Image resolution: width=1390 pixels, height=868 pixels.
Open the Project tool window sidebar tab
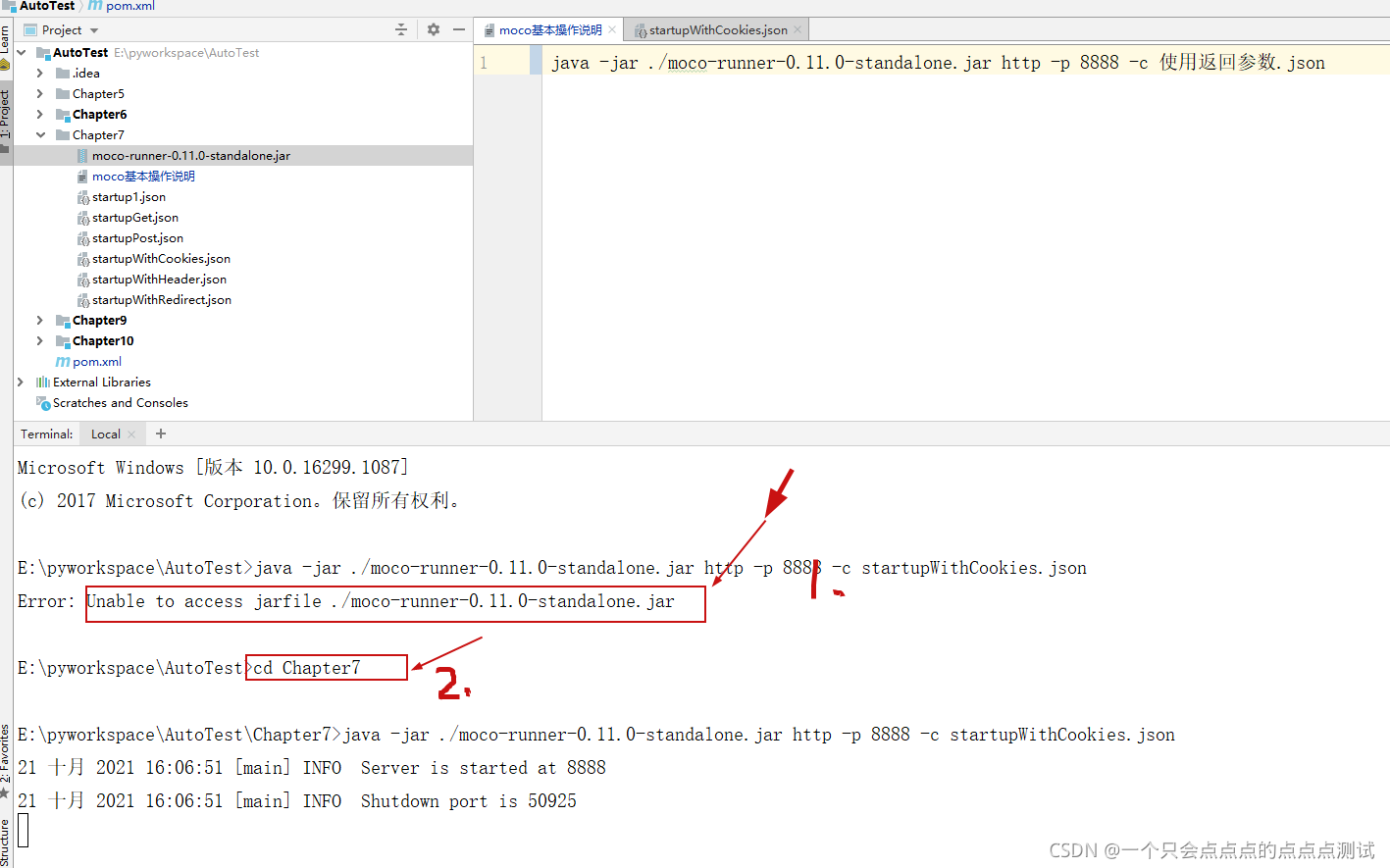pos(6,122)
